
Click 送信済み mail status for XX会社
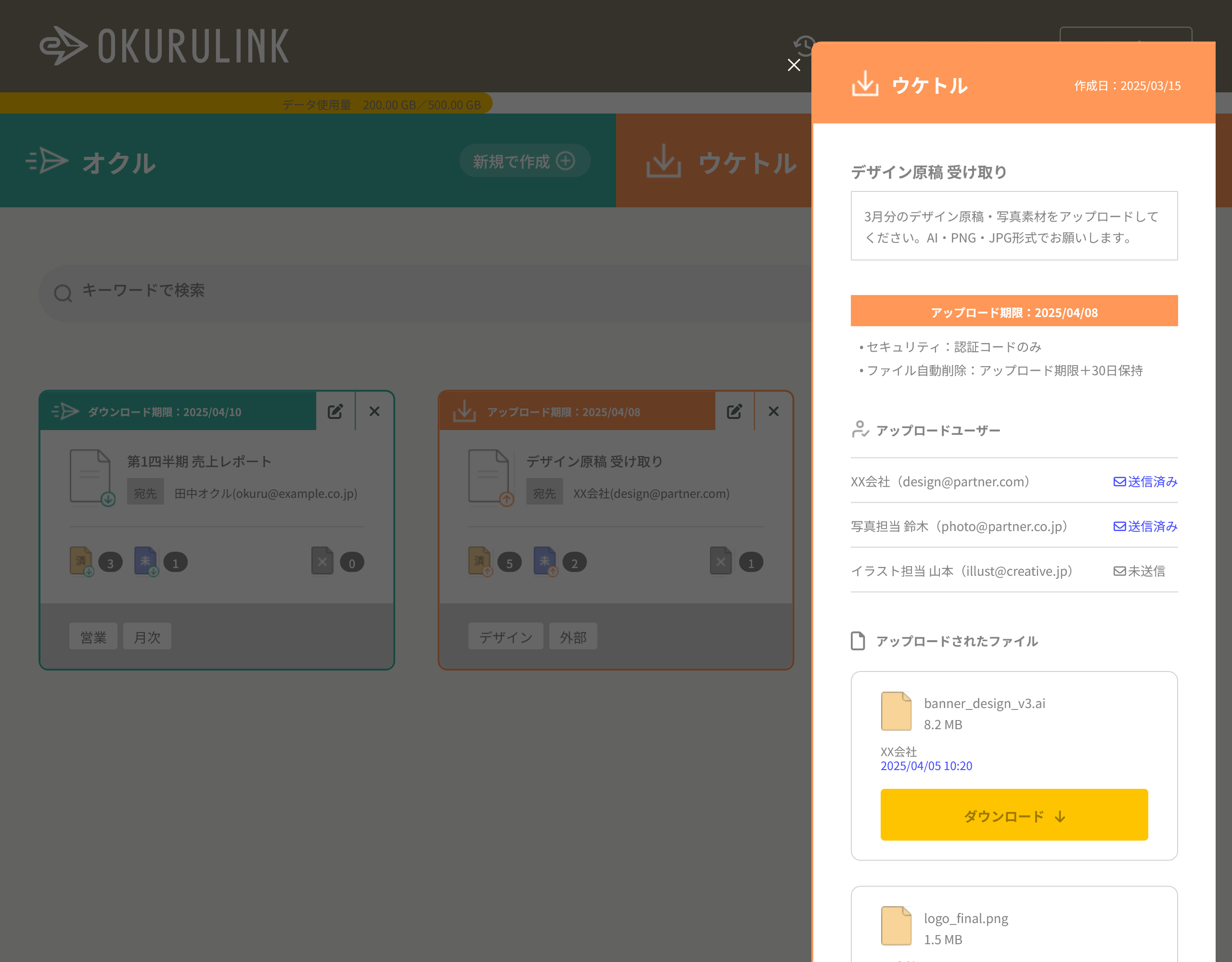coord(1144,481)
